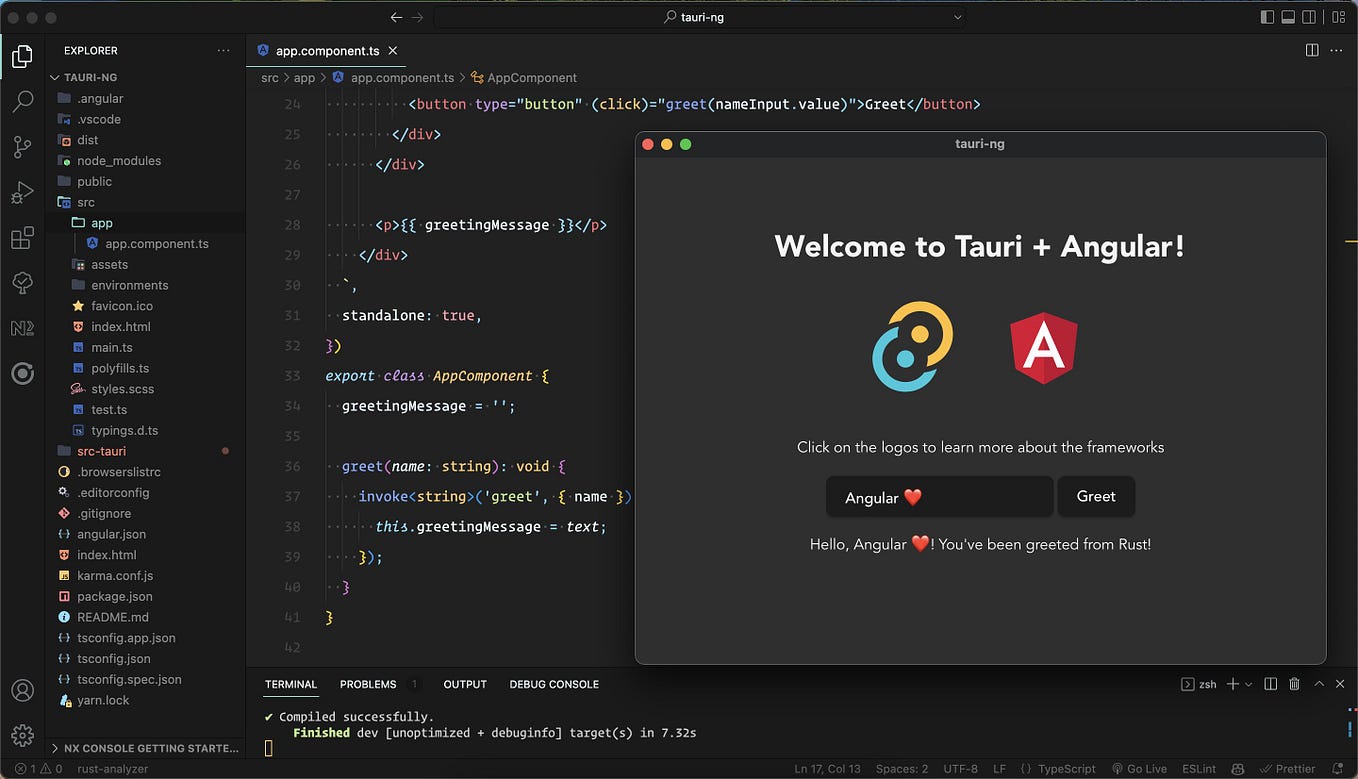Image resolution: width=1358 pixels, height=779 pixels.
Task: Click the Angular logo in the app window
Action: point(1044,347)
